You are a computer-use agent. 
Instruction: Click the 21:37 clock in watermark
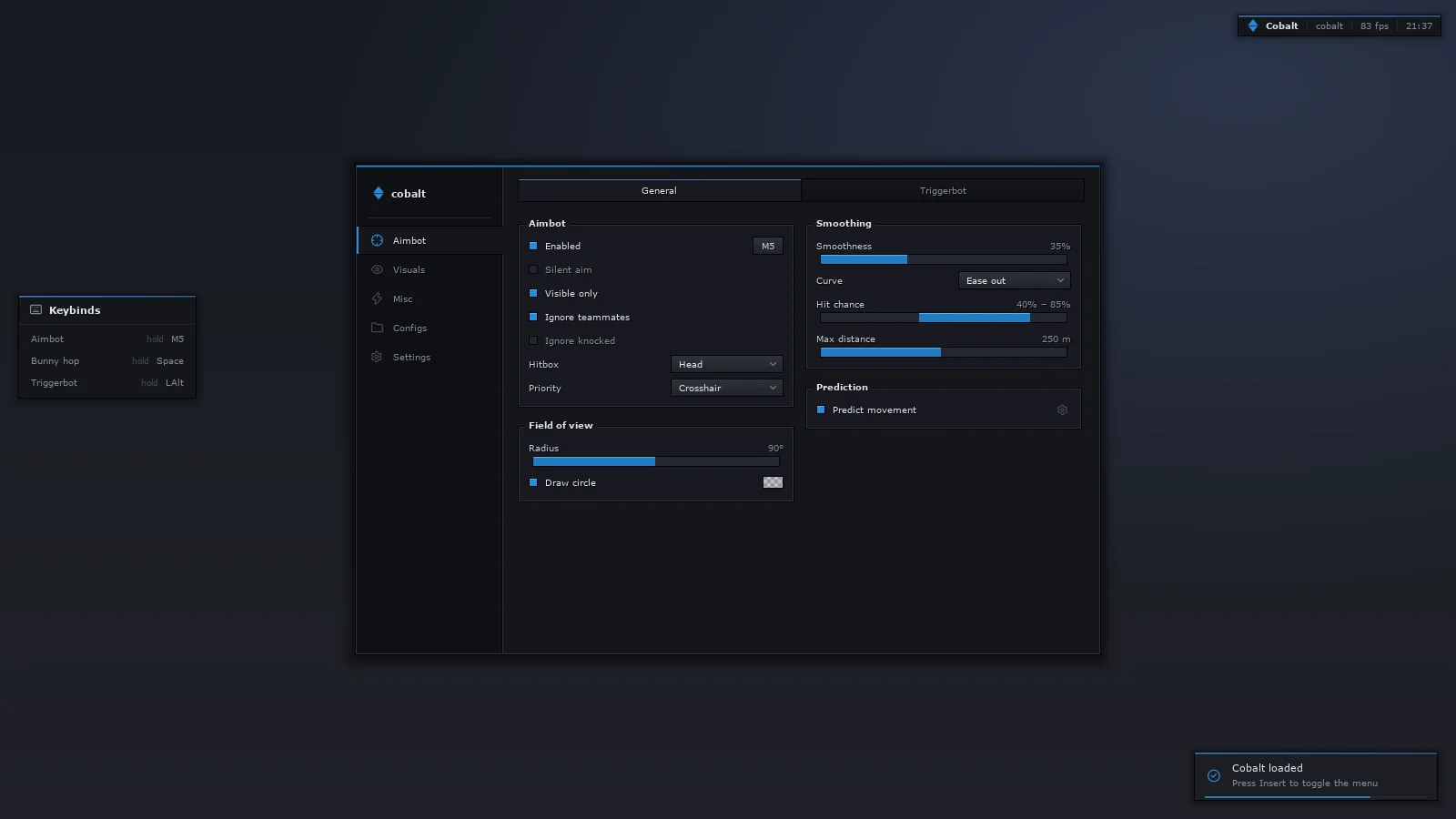tap(1419, 25)
